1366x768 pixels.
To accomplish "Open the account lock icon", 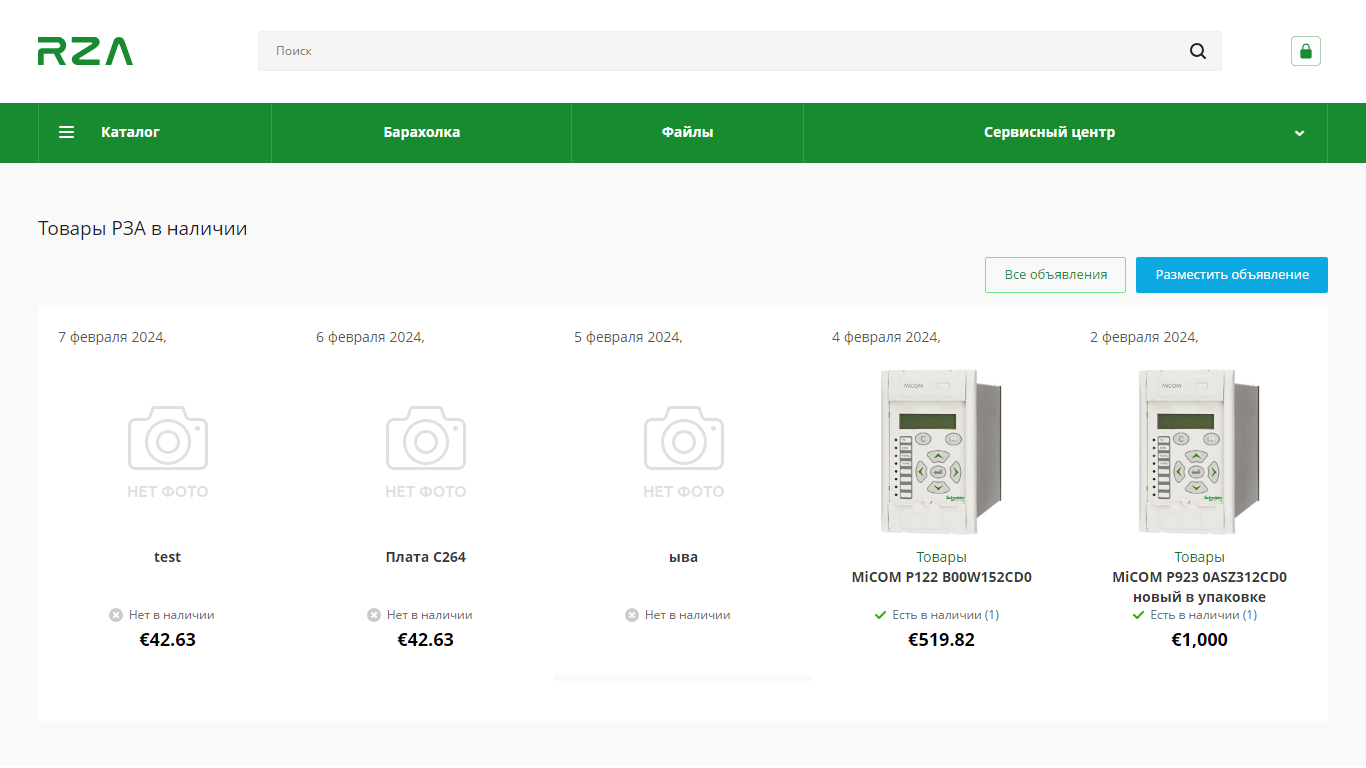I will pos(1306,51).
